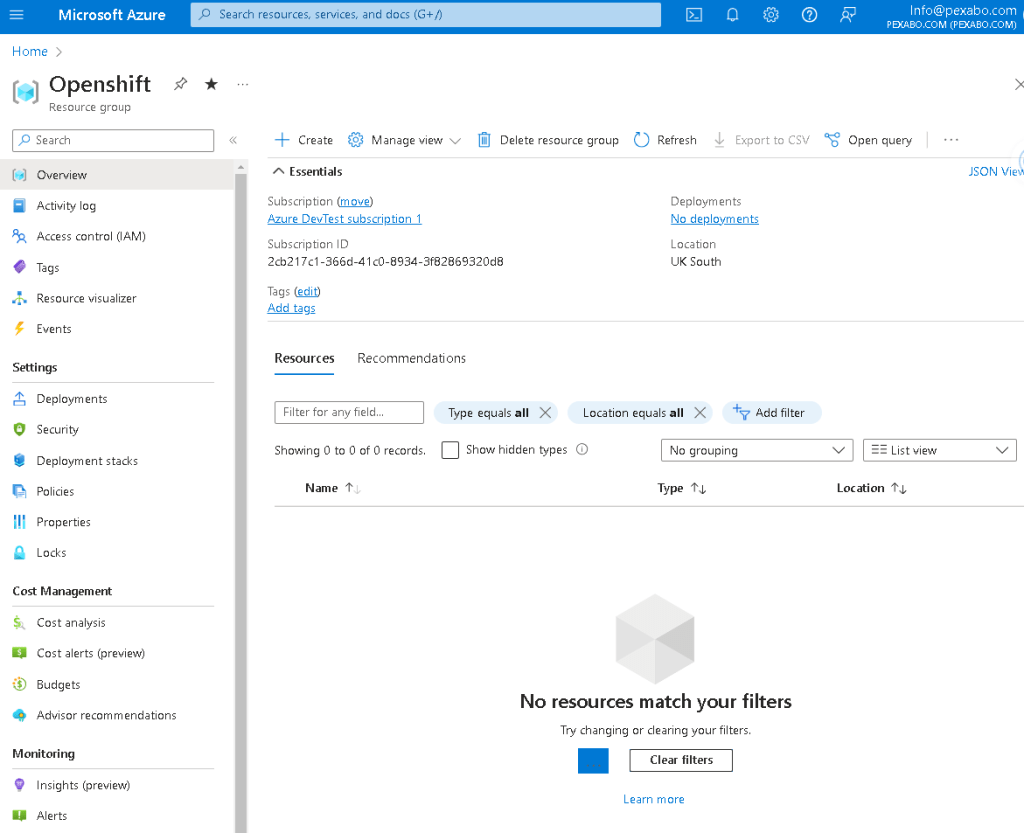Viewport: 1024px width, 833px height.
Task: Click the Tags icon in sidebar
Action: point(20,267)
